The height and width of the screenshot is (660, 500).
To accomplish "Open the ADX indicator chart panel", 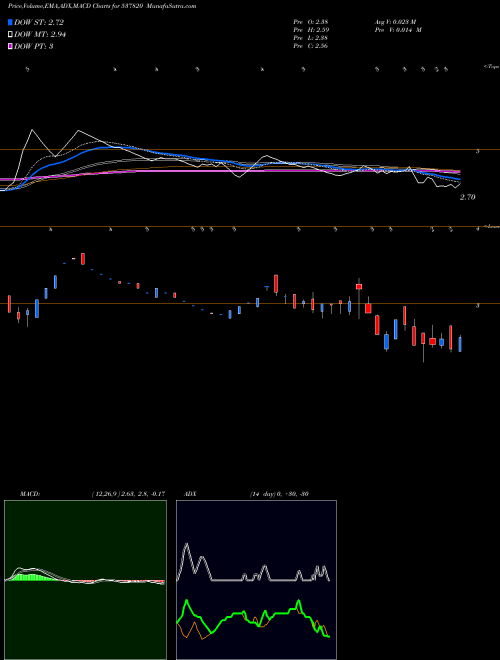I will (x=256, y=580).
